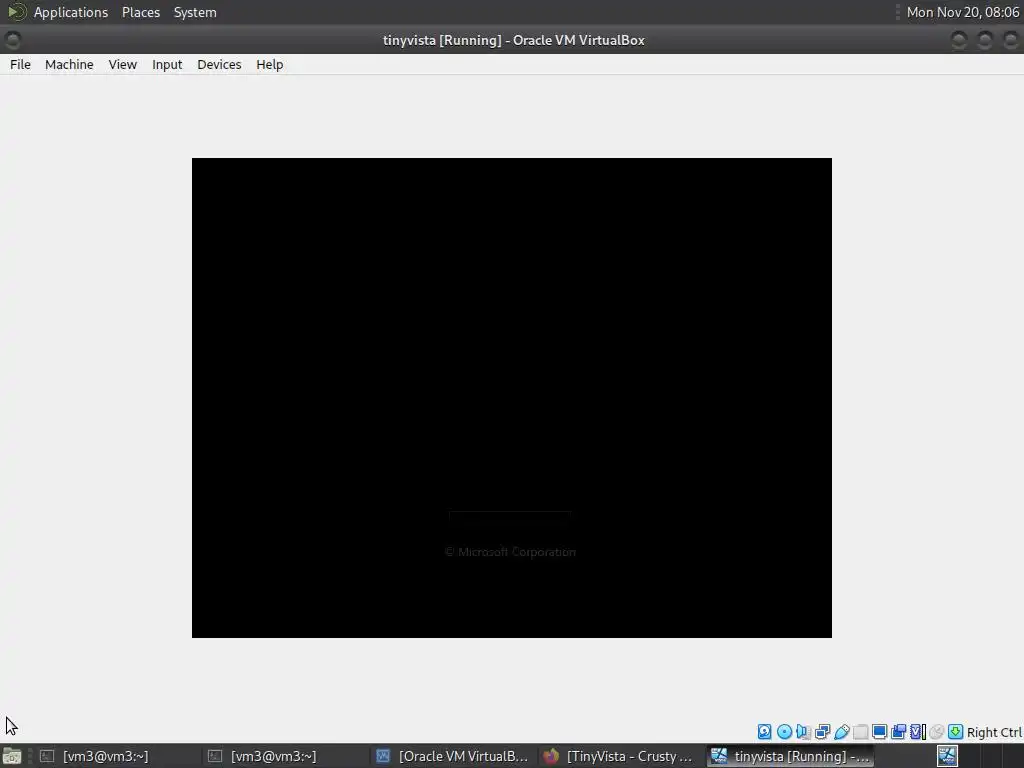1024x768 pixels.
Task: Click the optical disk status icon
Action: [x=784, y=732]
